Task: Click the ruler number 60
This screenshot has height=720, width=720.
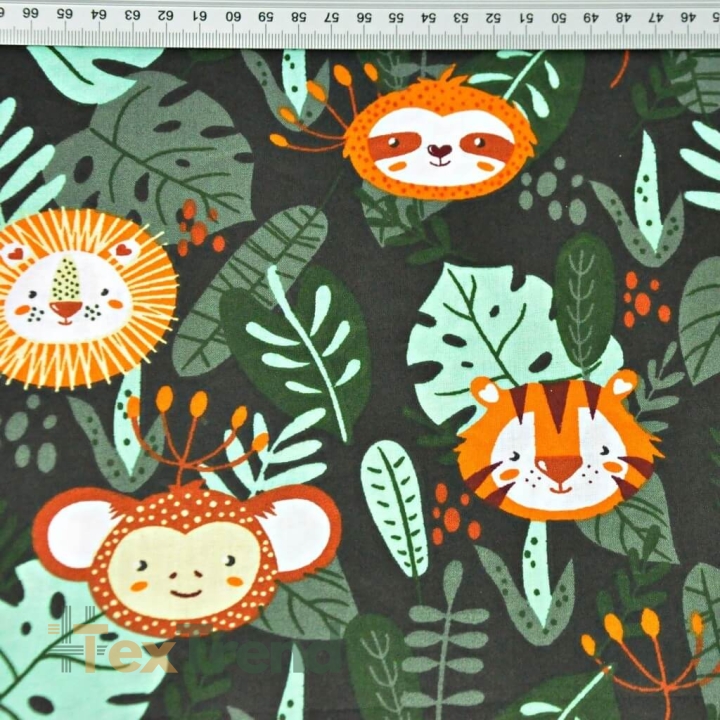Action: point(233,17)
